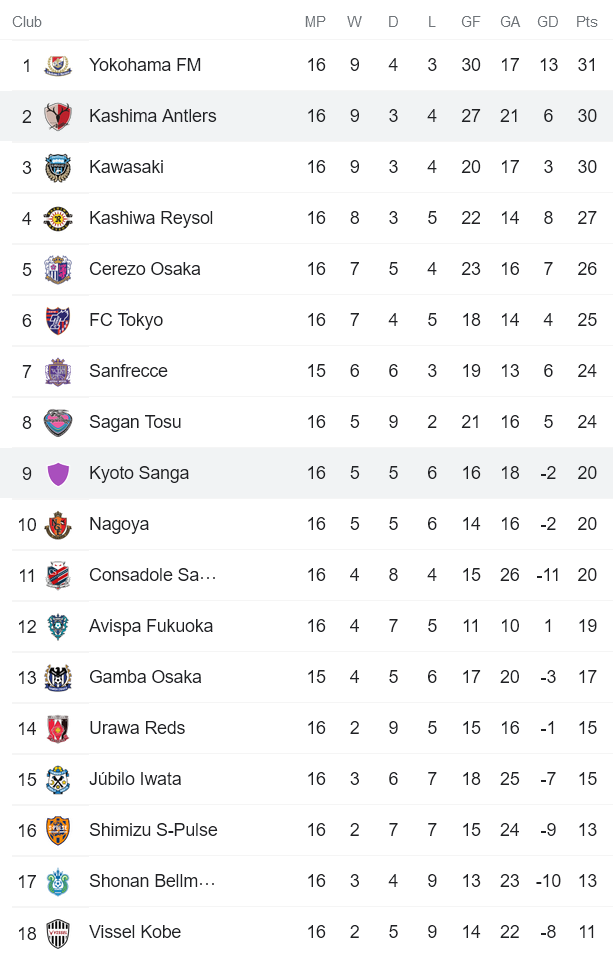613x965 pixels.
Task: Select the Cerezo Osaka badge
Action: (58, 268)
